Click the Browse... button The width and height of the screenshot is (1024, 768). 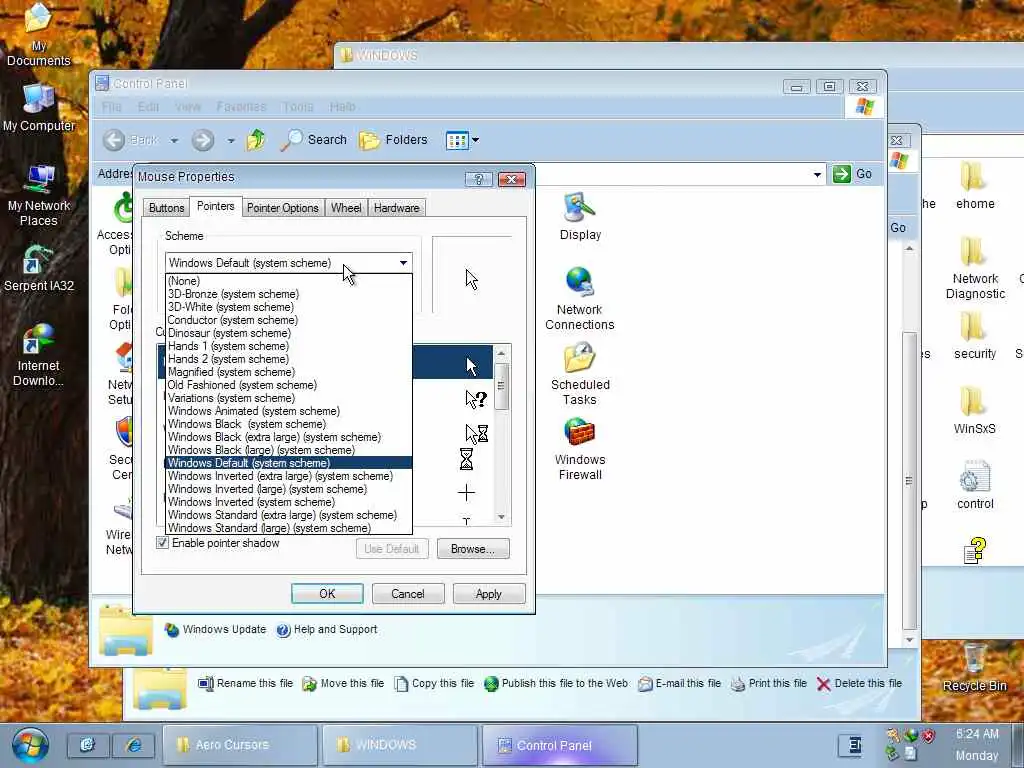(x=473, y=549)
